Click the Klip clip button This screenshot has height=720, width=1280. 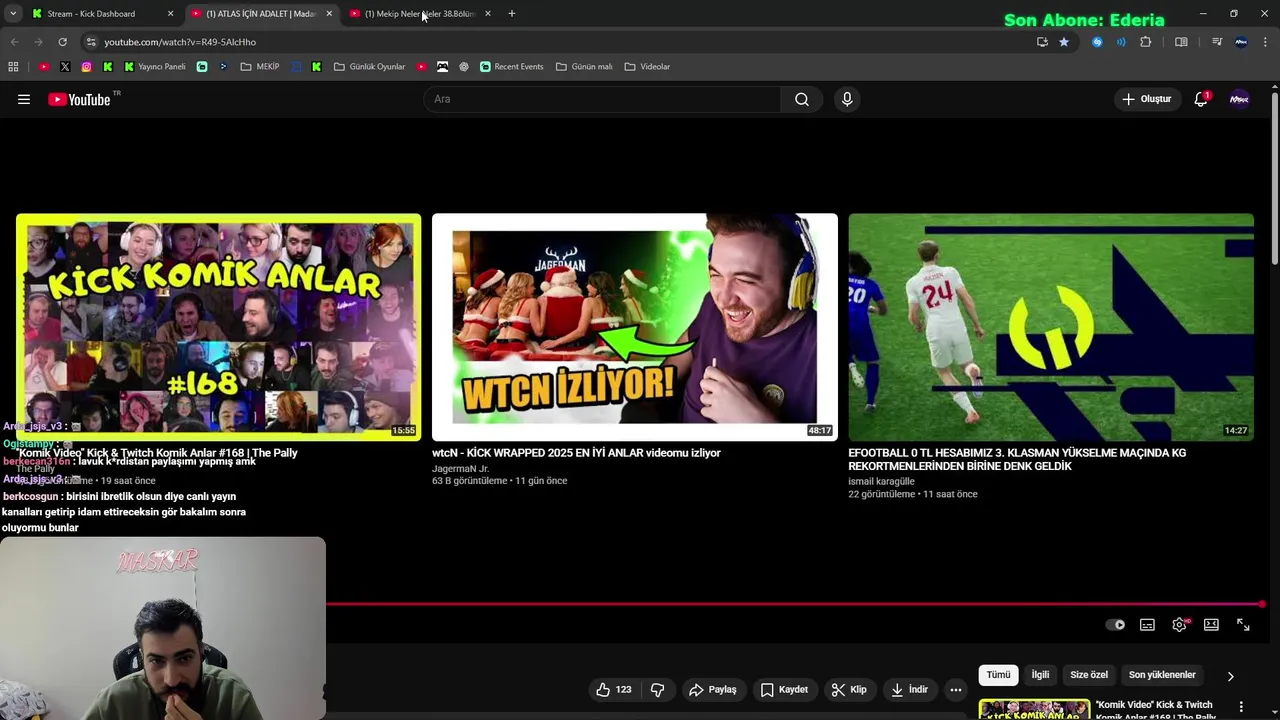(849, 689)
